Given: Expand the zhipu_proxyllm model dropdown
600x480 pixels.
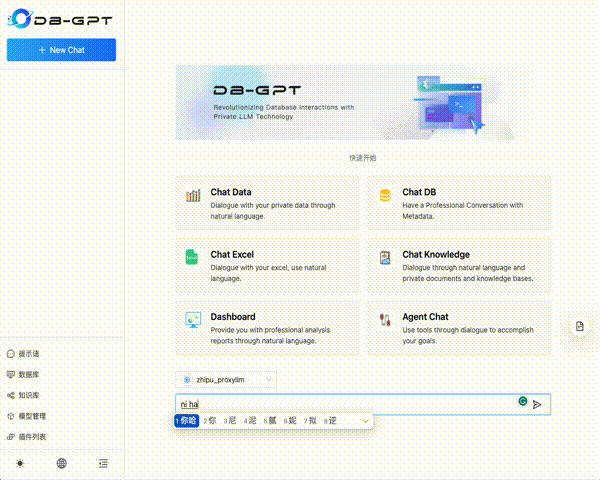Looking at the screenshot, I should [x=226, y=380].
